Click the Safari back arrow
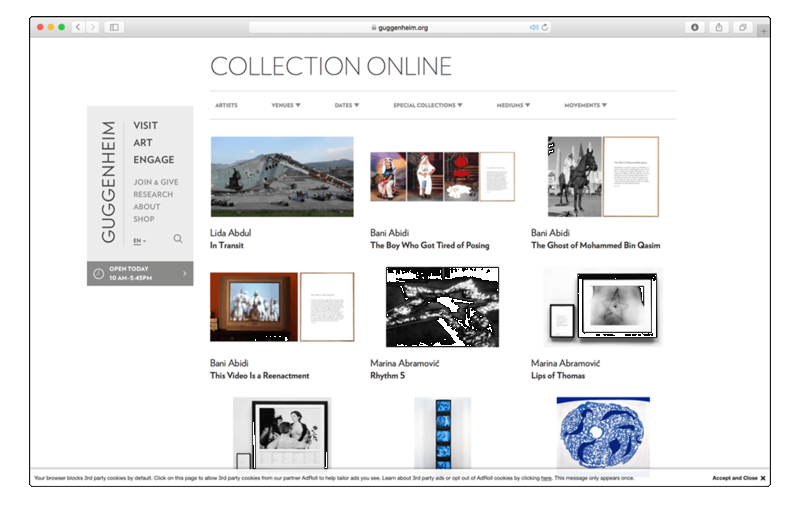Viewport: 800px width, 529px height. coord(79,27)
